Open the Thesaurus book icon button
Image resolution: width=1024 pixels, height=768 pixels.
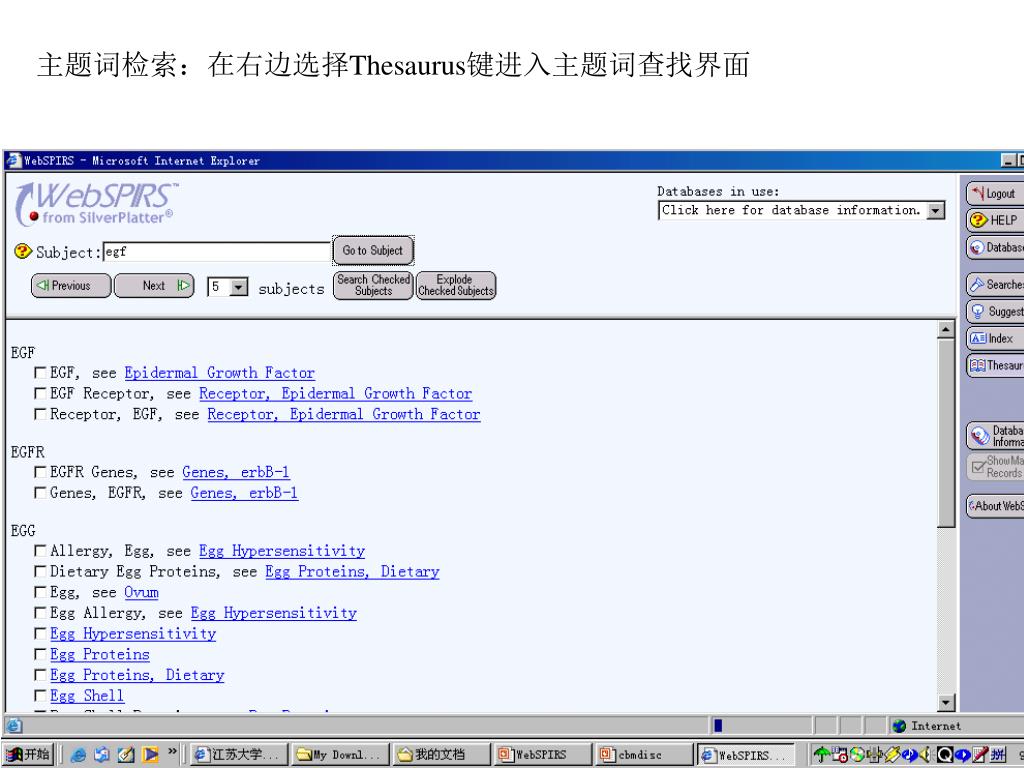coord(978,365)
